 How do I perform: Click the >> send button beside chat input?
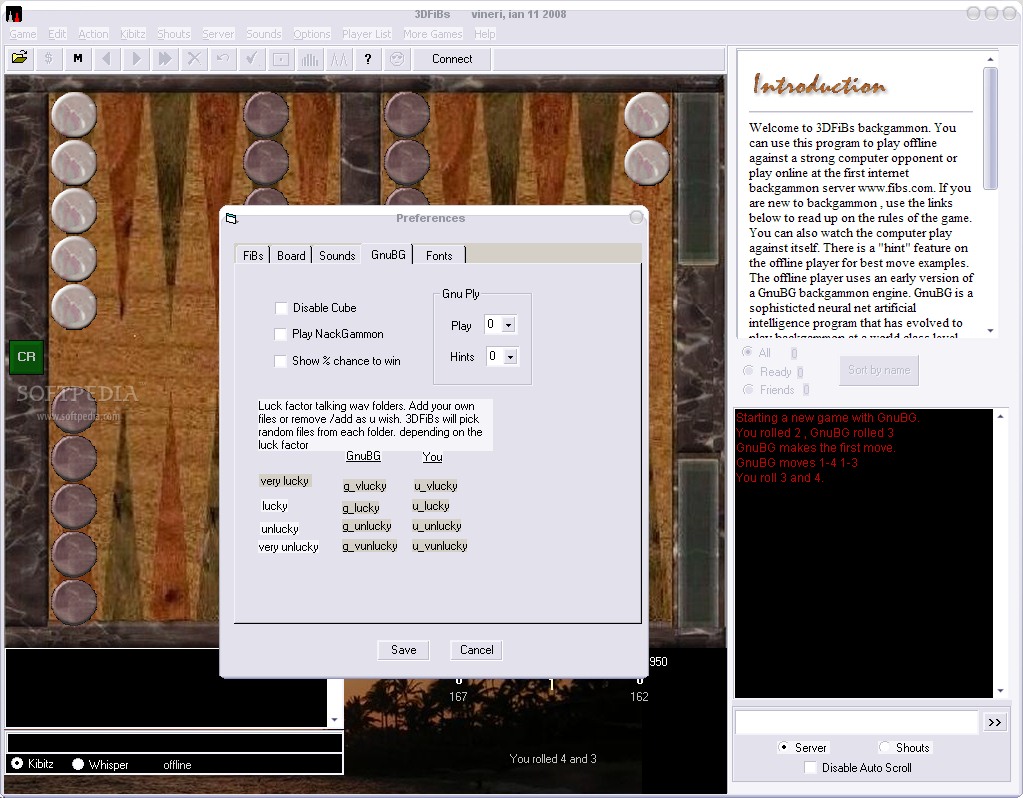[x=994, y=722]
